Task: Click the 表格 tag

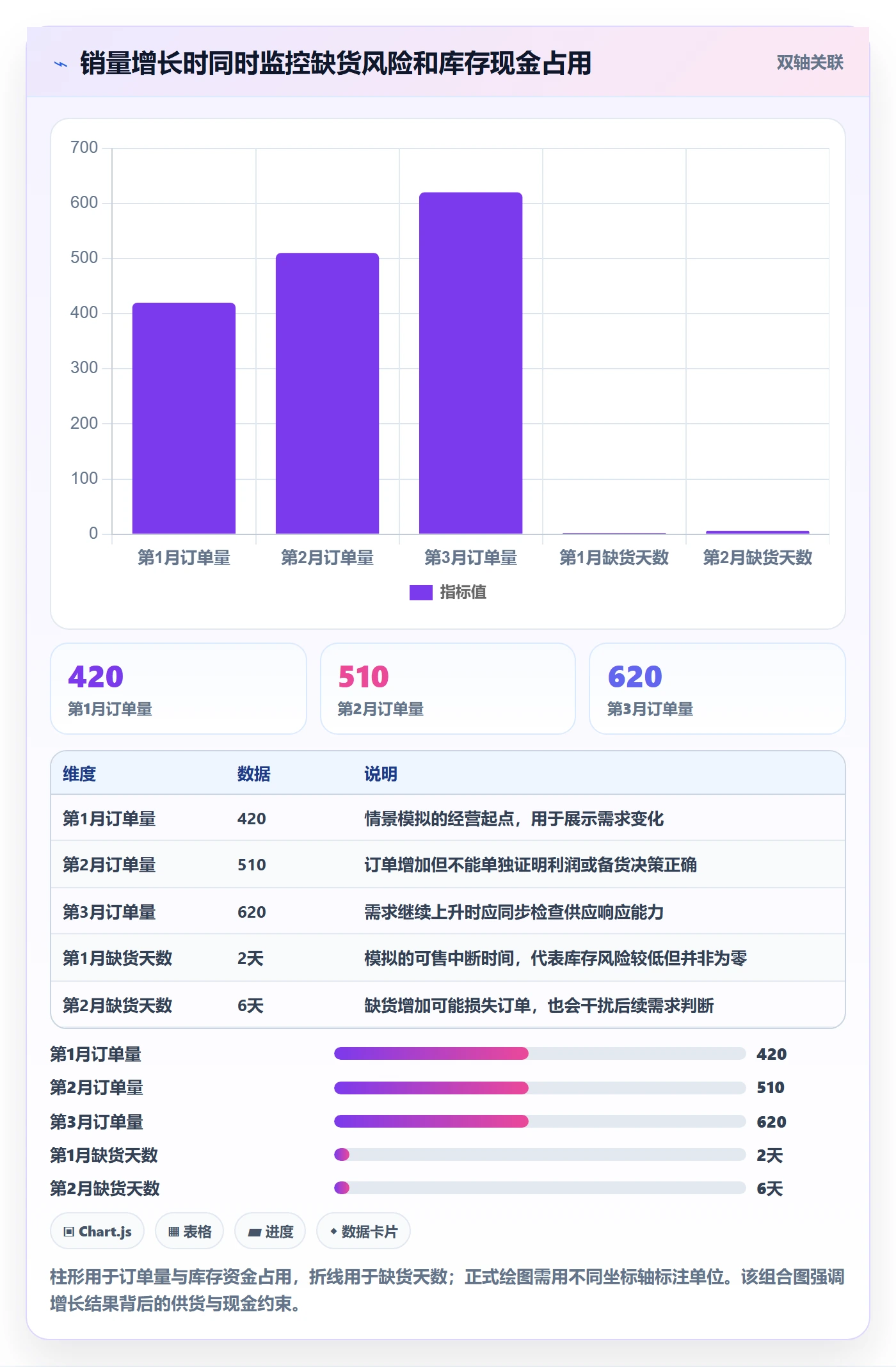Action: (189, 1231)
